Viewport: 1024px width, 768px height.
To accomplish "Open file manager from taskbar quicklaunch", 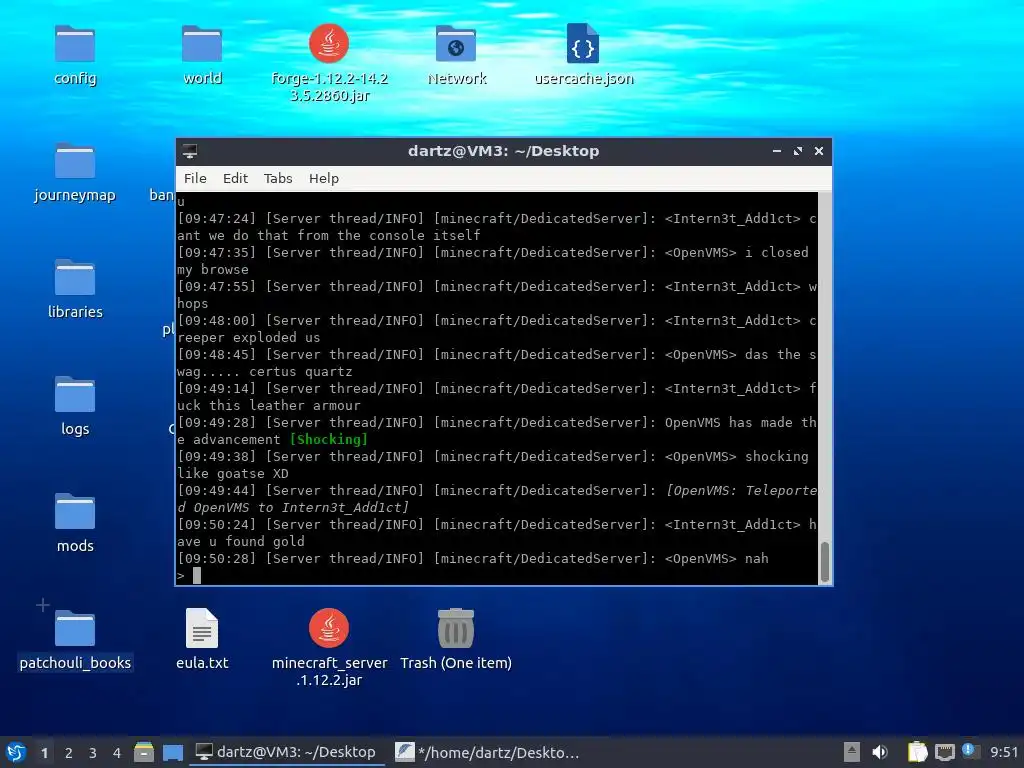I will (144, 752).
